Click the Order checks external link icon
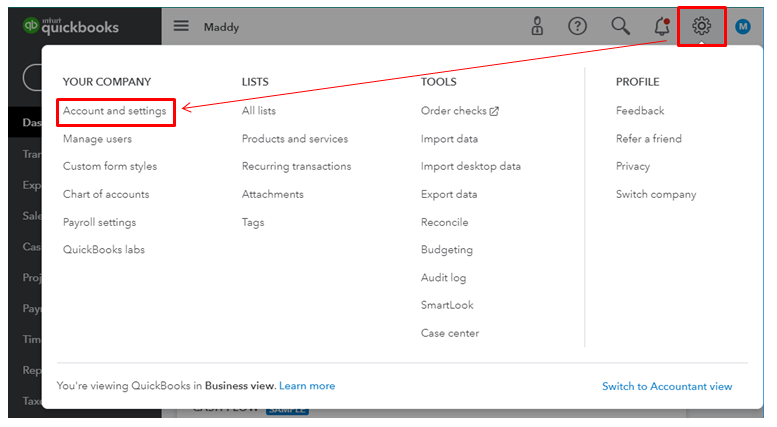Viewport: 777px width, 427px height. (494, 111)
